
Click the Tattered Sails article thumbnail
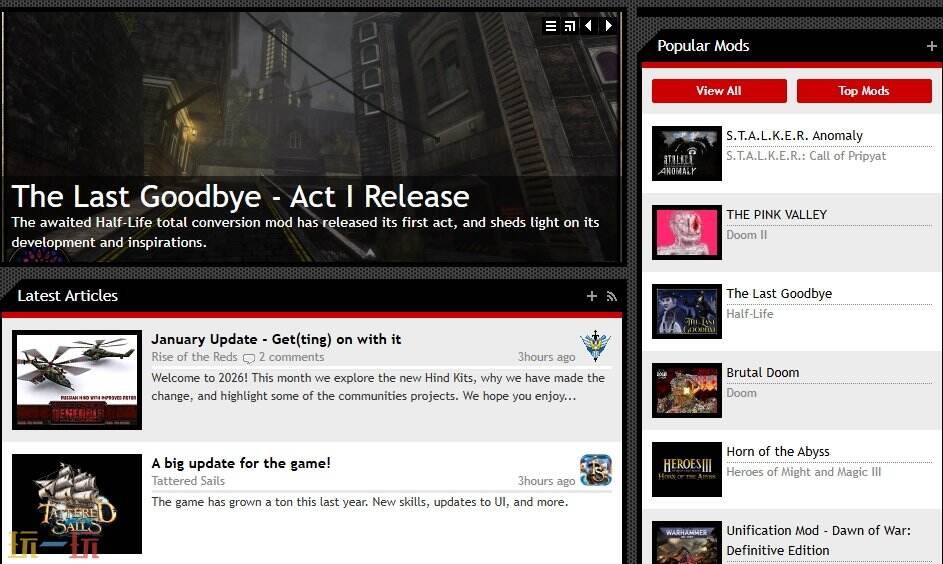click(77, 504)
